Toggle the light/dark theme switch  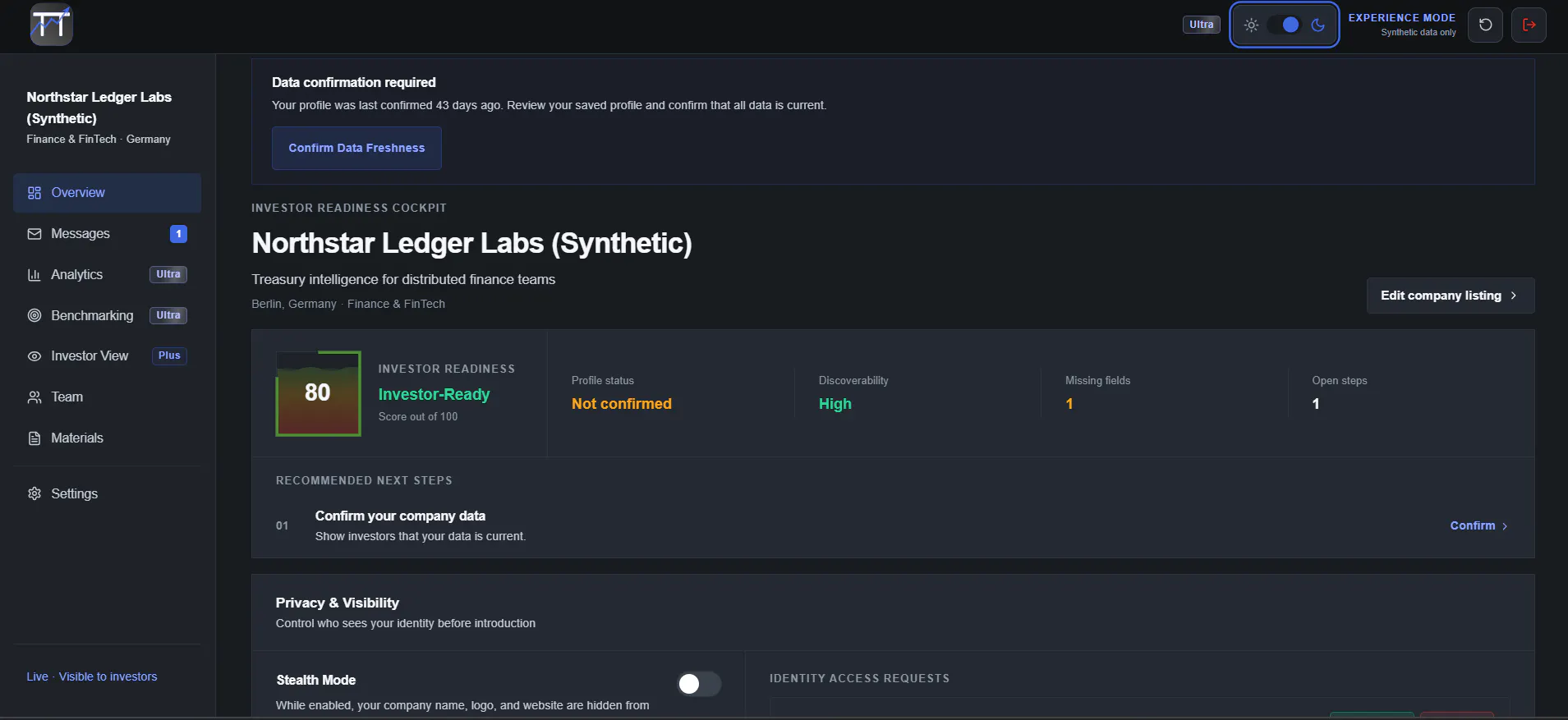point(1284,25)
